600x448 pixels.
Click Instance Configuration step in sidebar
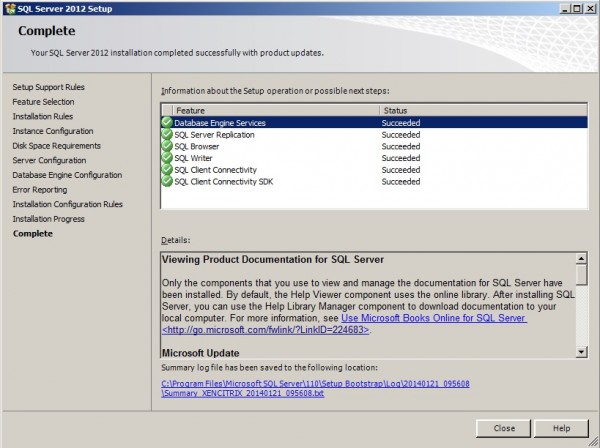point(53,131)
